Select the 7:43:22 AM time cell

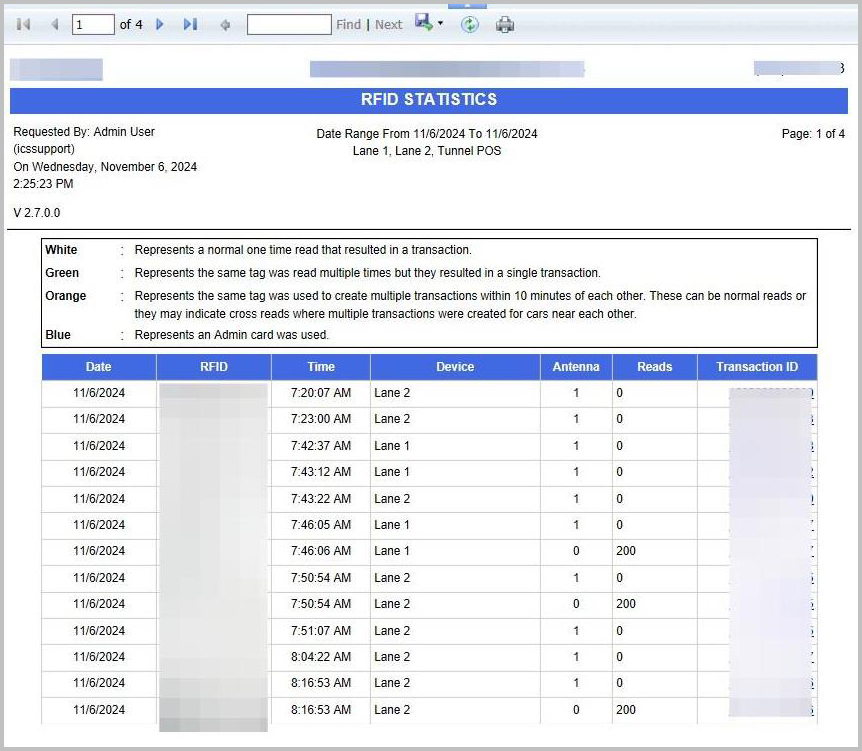click(321, 499)
